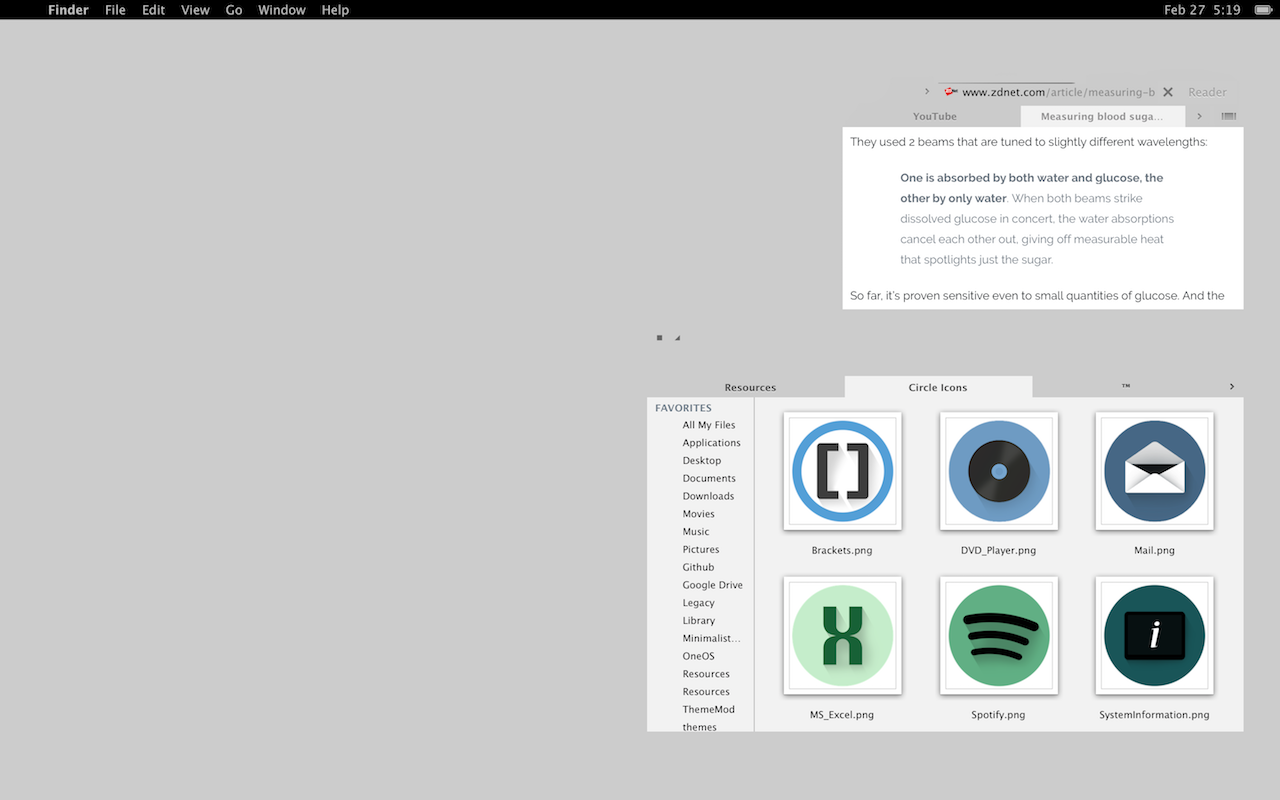Click the Brackets.png file name

(842, 551)
